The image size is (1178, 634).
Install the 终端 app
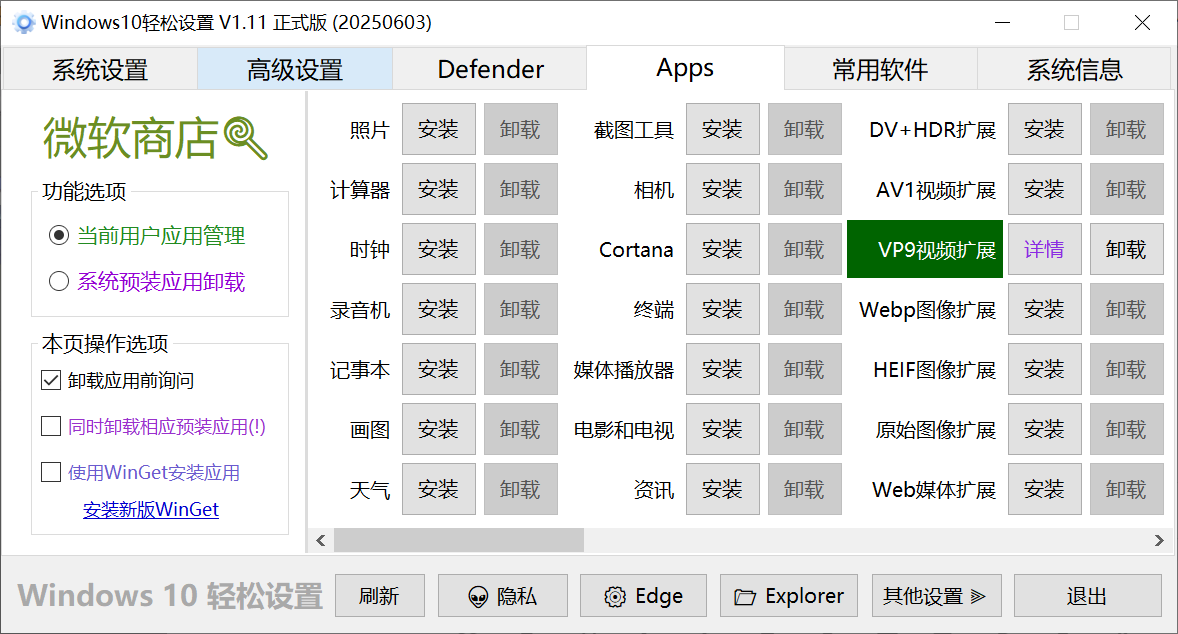click(x=723, y=309)
